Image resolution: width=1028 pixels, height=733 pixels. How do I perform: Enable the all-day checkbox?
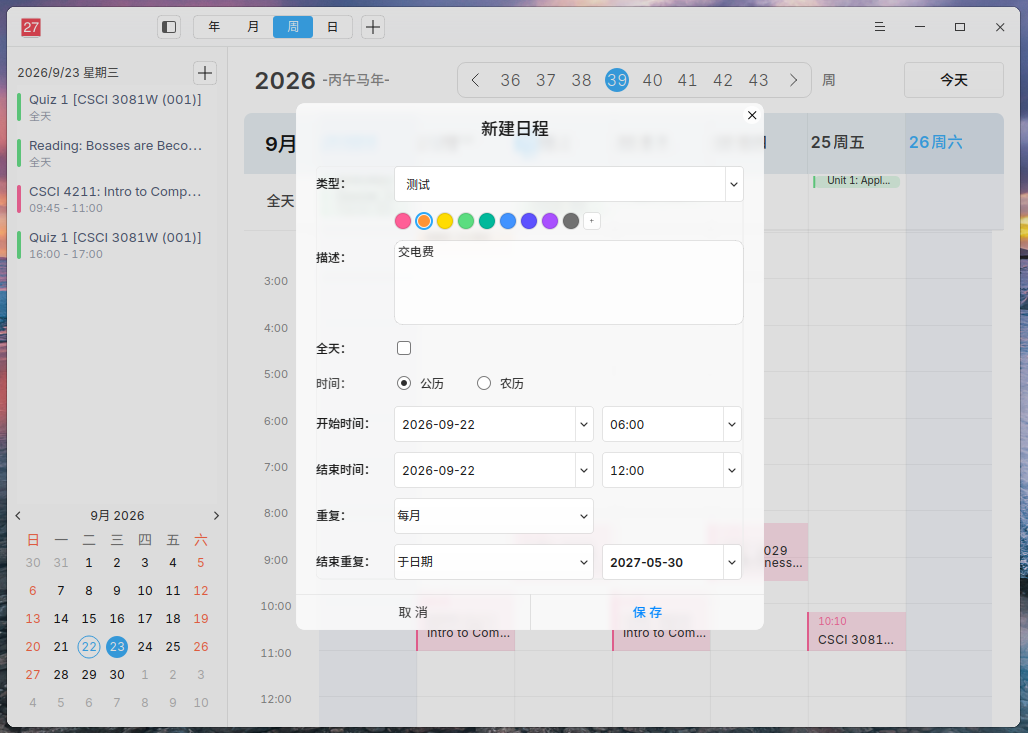coord(404,348)
